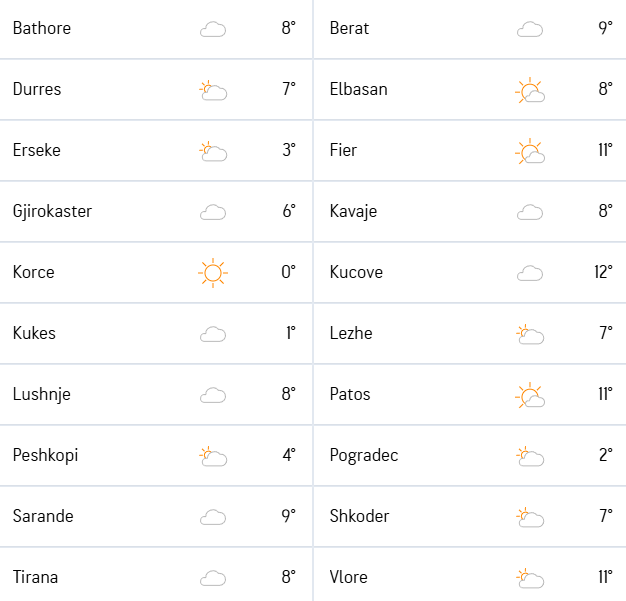Click the sun and cloud icon for Patos
Viewport: 626px width, 601px height.
530,395
